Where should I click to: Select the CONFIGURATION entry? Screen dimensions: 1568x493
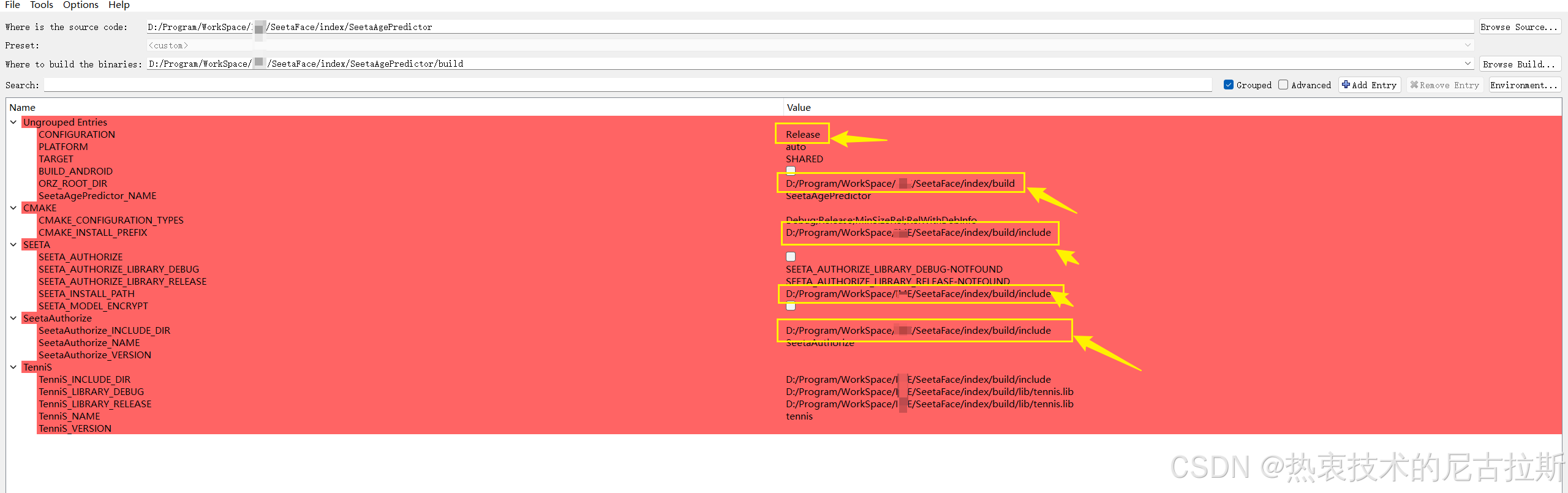pos(77,134)
